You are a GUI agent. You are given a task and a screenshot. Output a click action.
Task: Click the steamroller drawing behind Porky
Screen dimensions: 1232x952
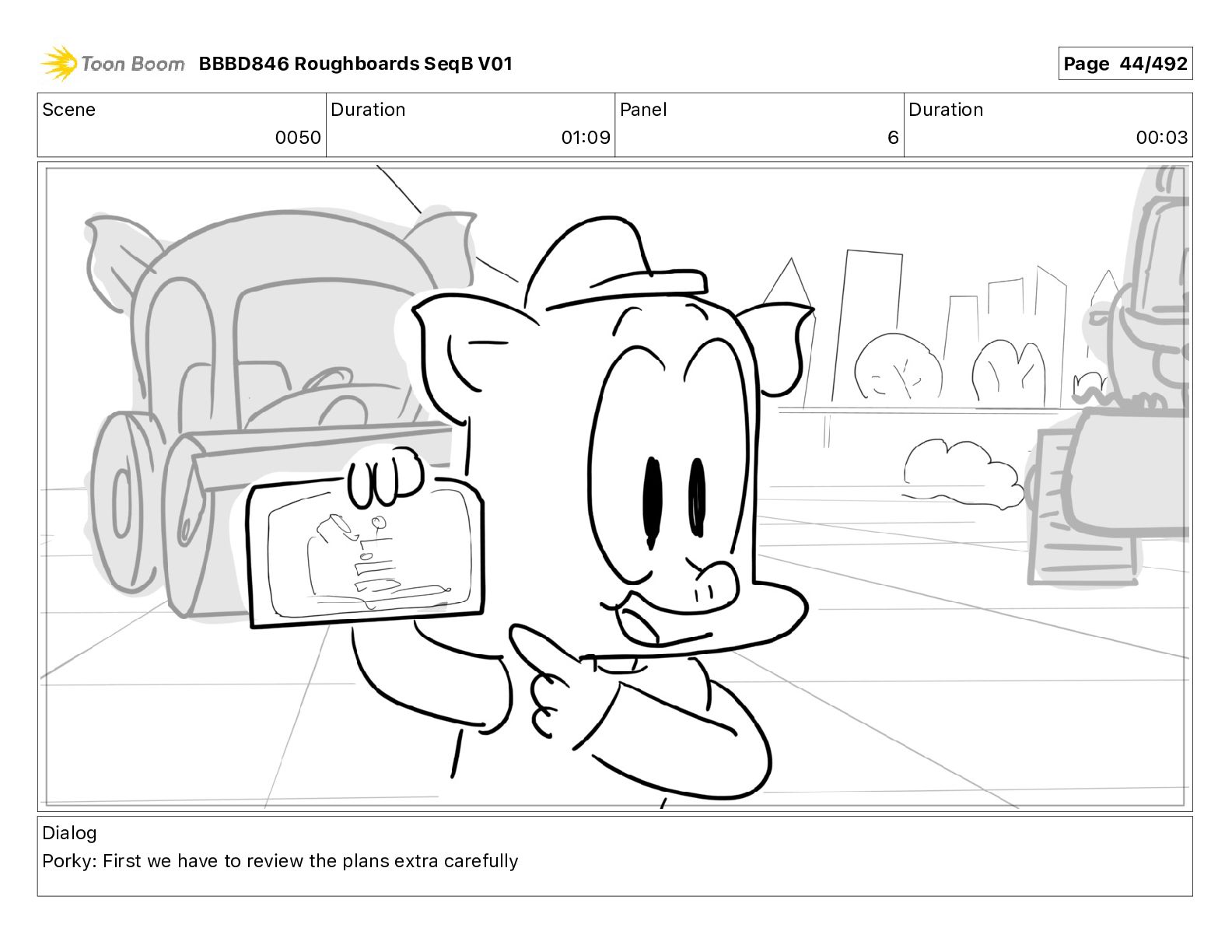pyautogui.click(x=272, y=412)
